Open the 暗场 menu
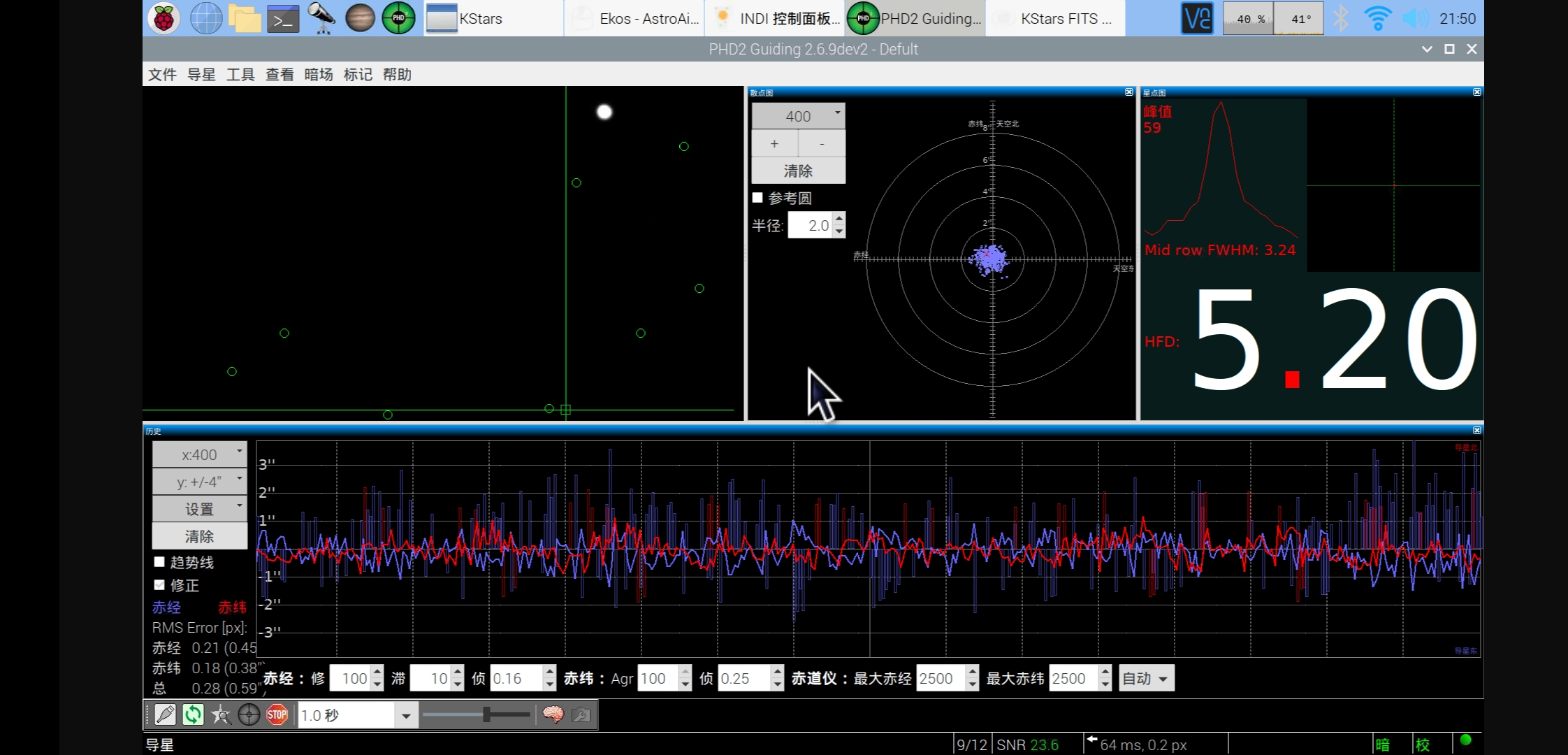1568x755 pixels. [x=319, y=74]
